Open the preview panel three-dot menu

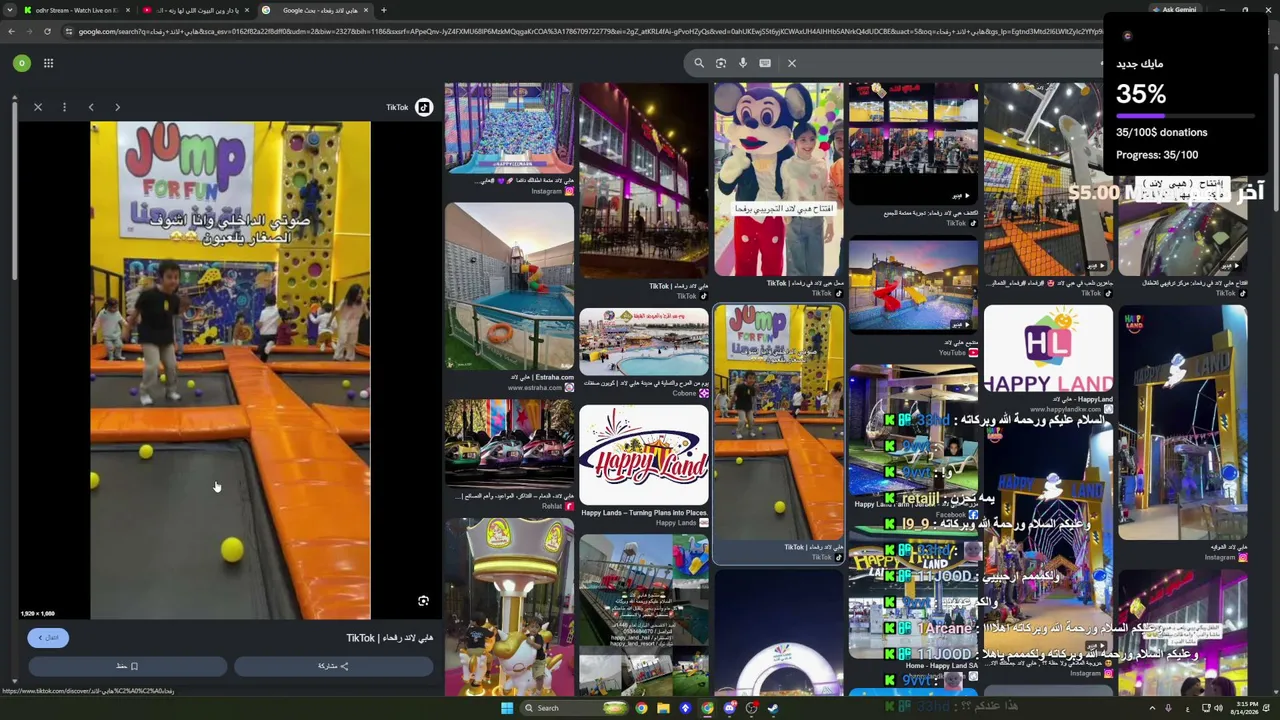(64, 107)
